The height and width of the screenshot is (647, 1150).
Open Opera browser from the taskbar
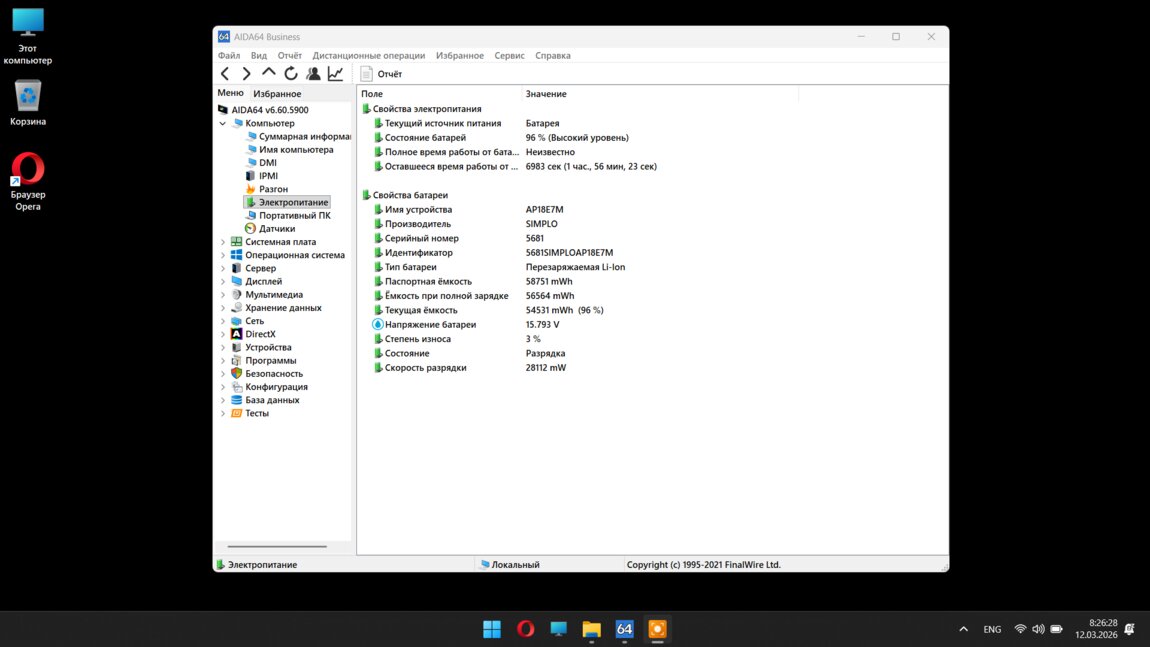tap(525, 629)
